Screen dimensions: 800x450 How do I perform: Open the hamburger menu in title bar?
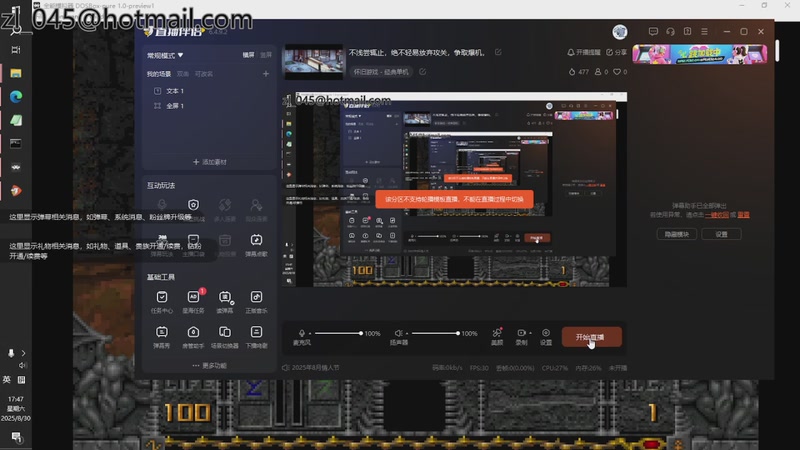click(704, 32)
